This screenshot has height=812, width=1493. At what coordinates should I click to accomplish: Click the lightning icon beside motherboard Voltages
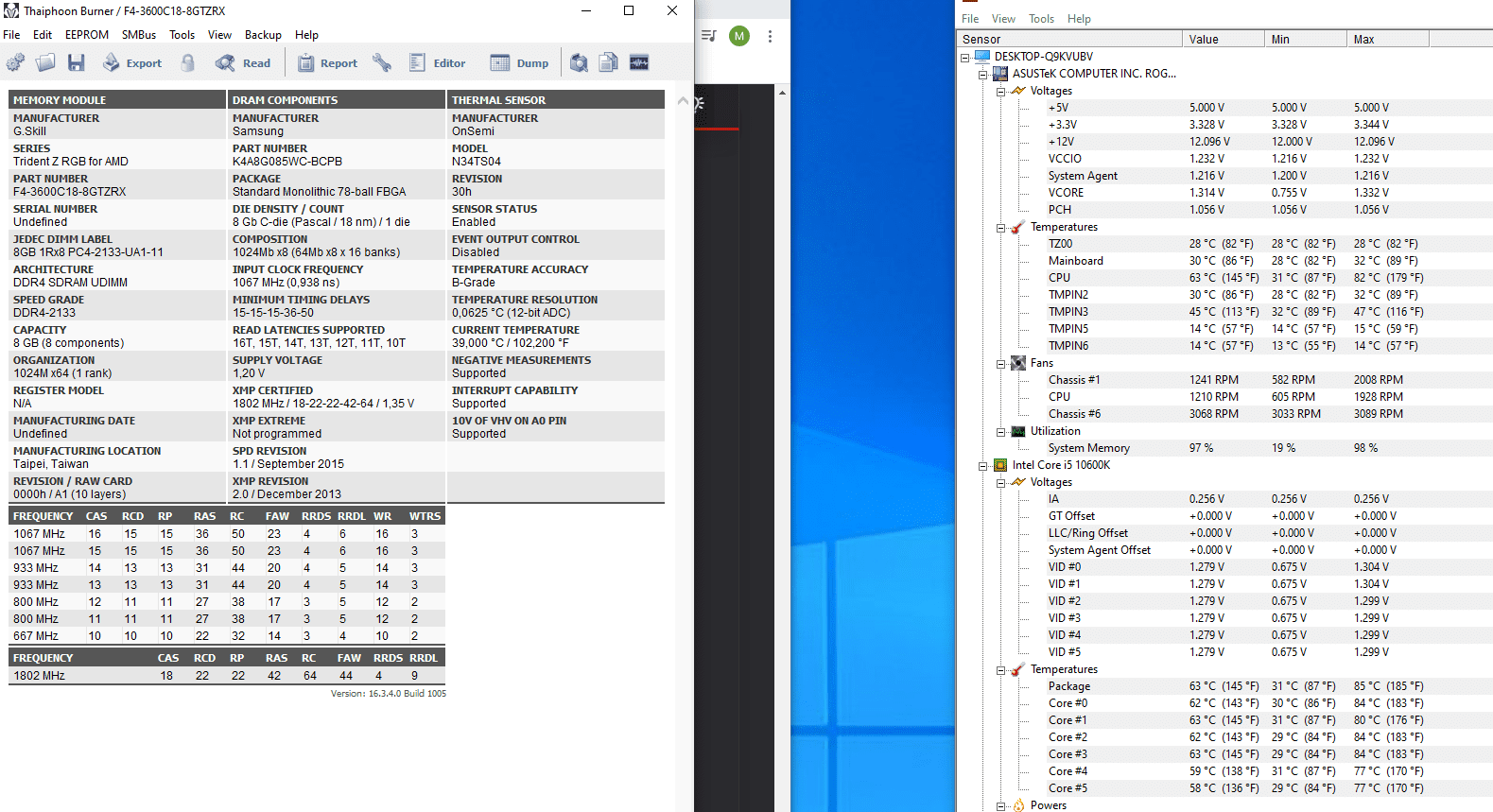tap(1018, 91)
